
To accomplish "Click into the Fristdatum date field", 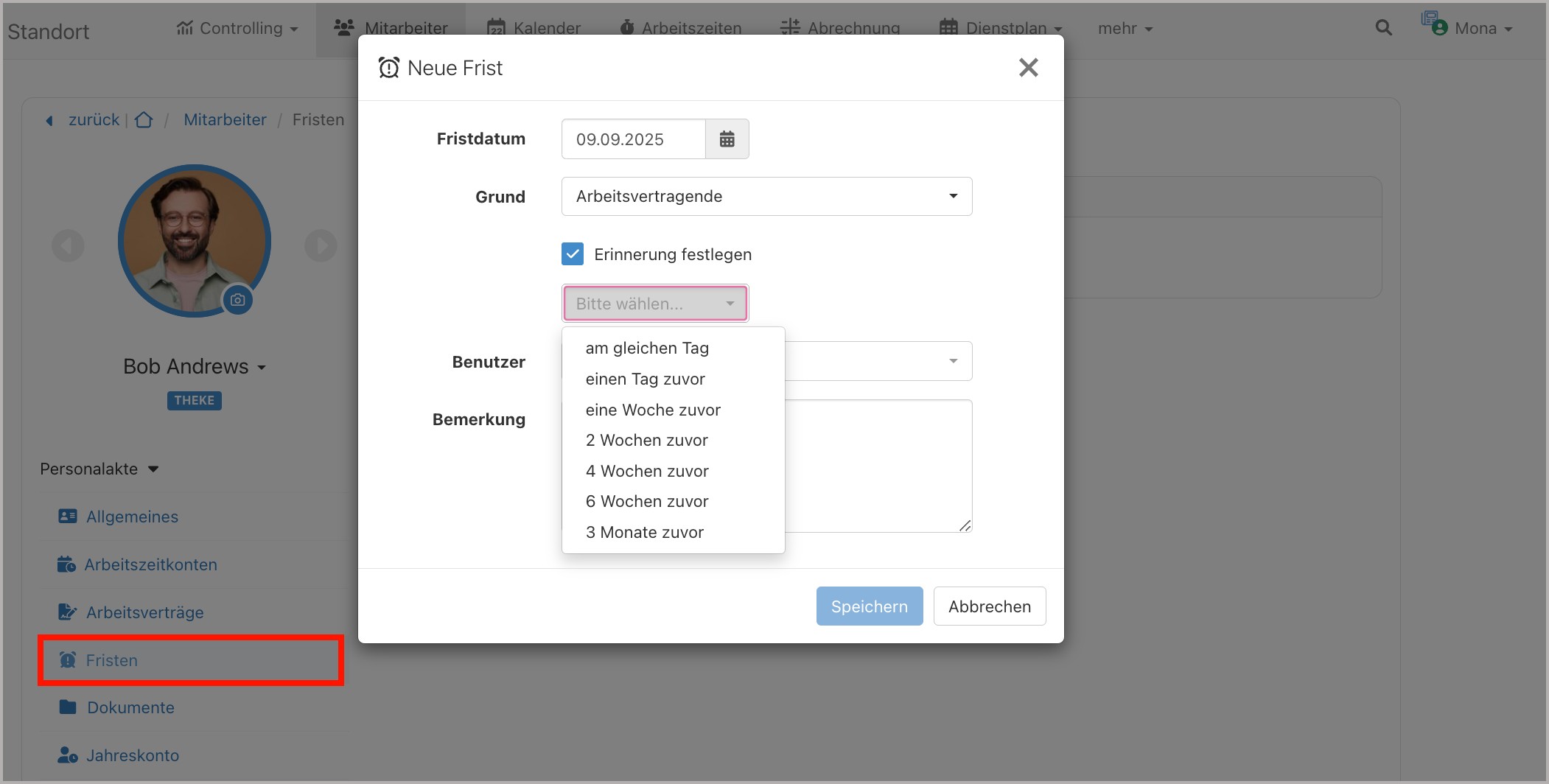I will pyautogui.click(x=633, y=139).
